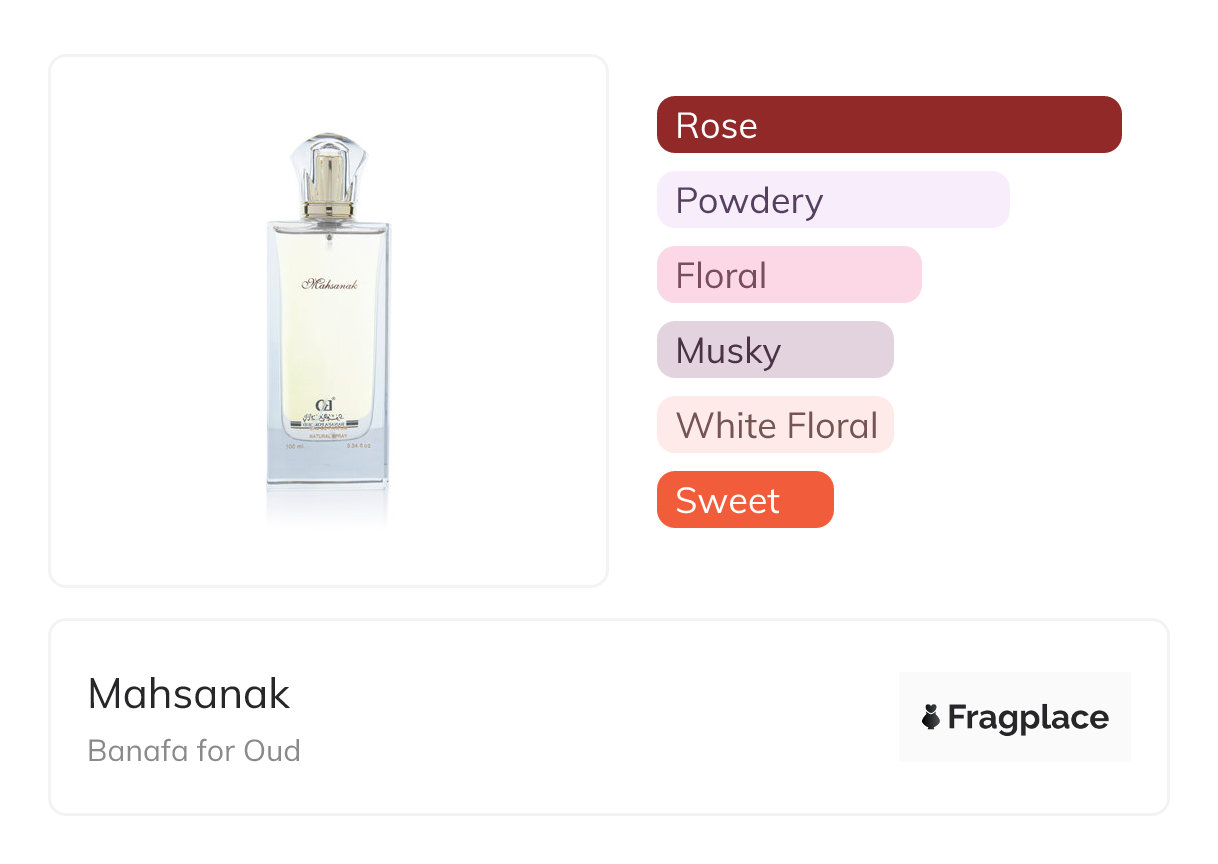Click the bottle's reflection below its base
This screenshot has height=864, width=1218.
pyautogui.click(x=328, y=508)
